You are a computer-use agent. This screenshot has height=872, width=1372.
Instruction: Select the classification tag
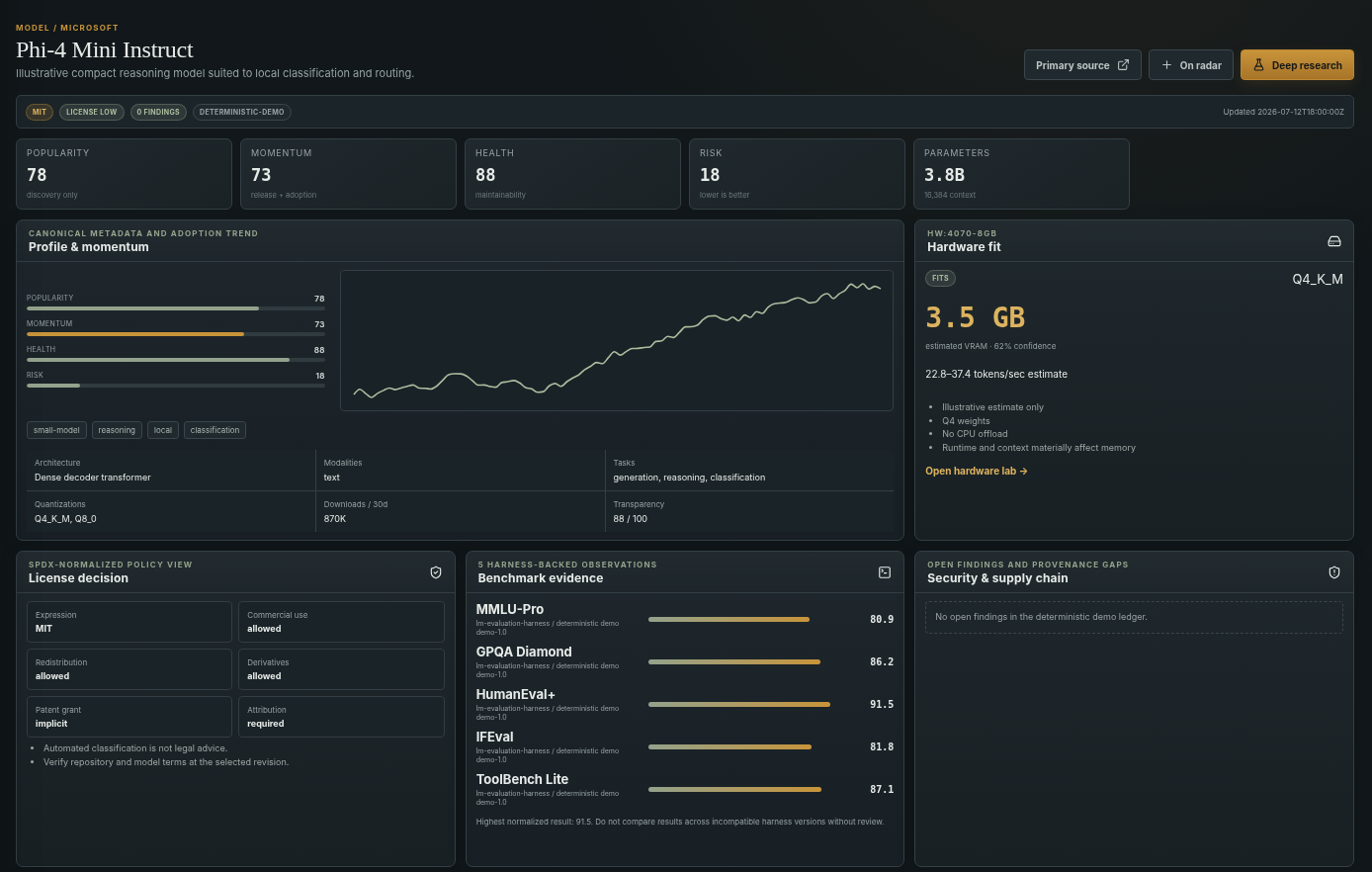[215, 430]
